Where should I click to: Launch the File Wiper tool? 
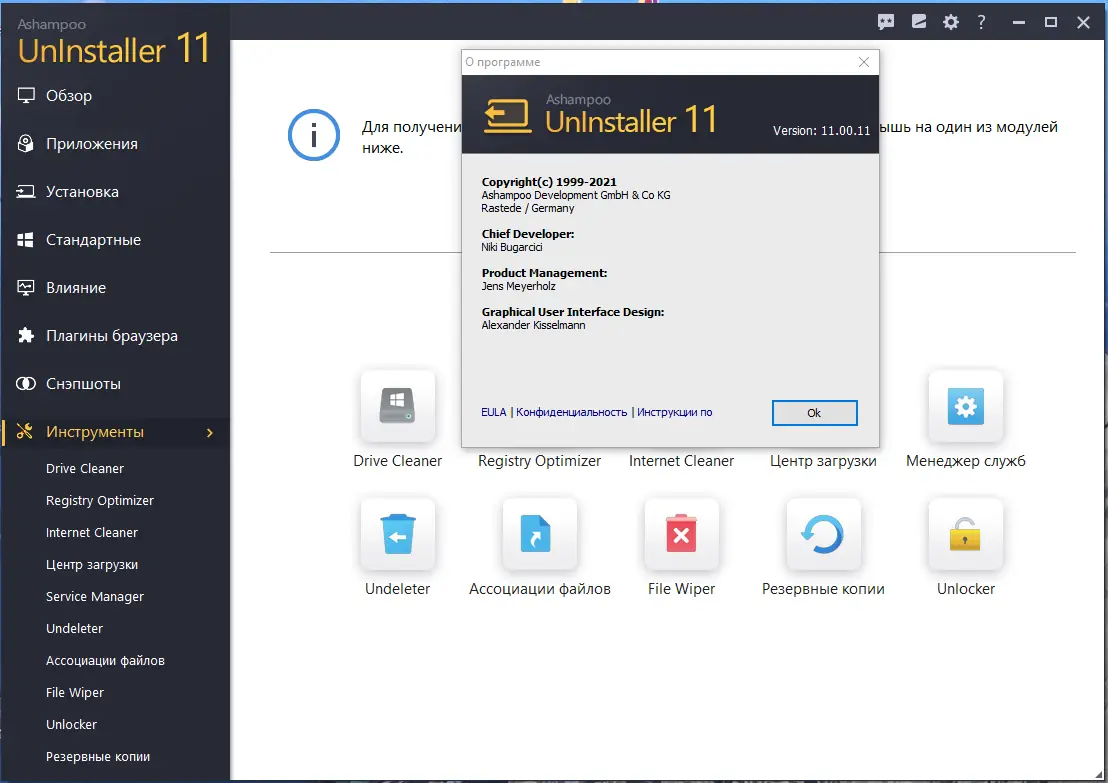click(681, 534)
